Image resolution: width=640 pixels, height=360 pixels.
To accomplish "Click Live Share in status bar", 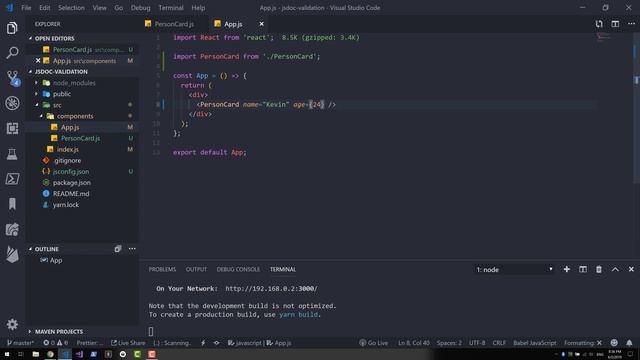I will pos(128,343).
